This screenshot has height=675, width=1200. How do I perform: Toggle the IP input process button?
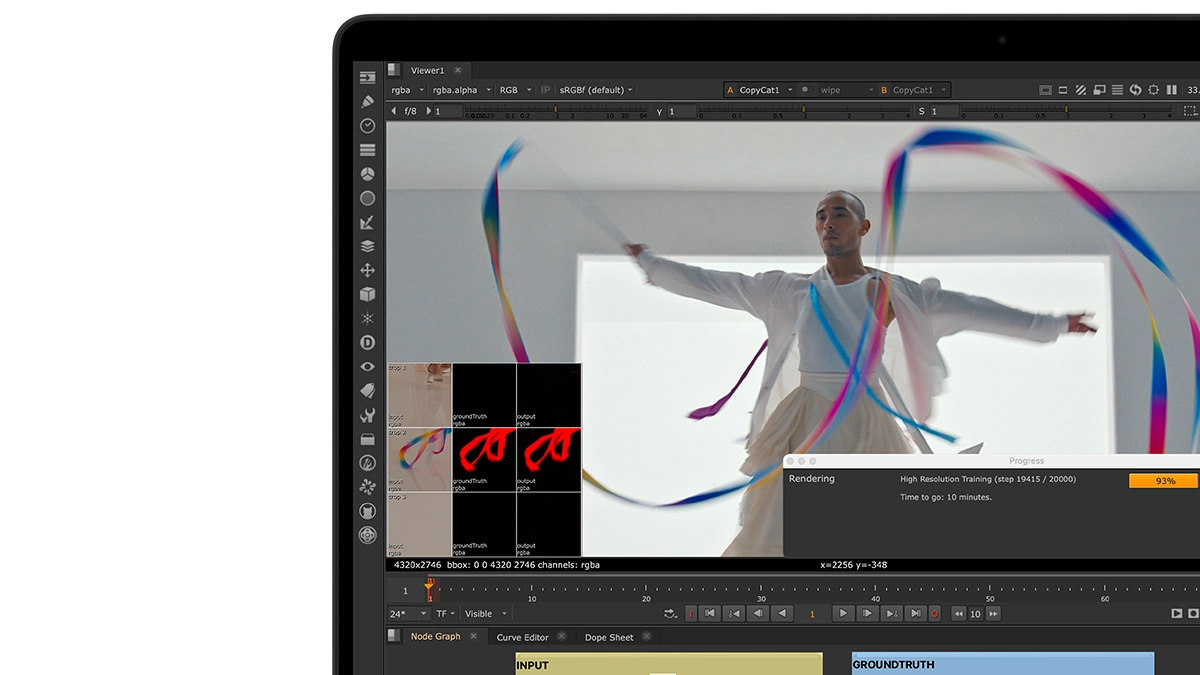click(545, 90)
